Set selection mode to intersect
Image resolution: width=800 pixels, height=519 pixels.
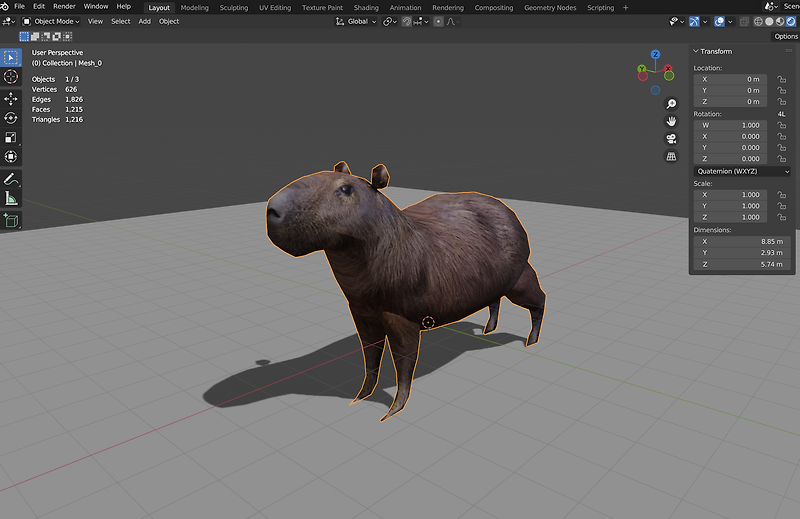(x=67, y=36)
